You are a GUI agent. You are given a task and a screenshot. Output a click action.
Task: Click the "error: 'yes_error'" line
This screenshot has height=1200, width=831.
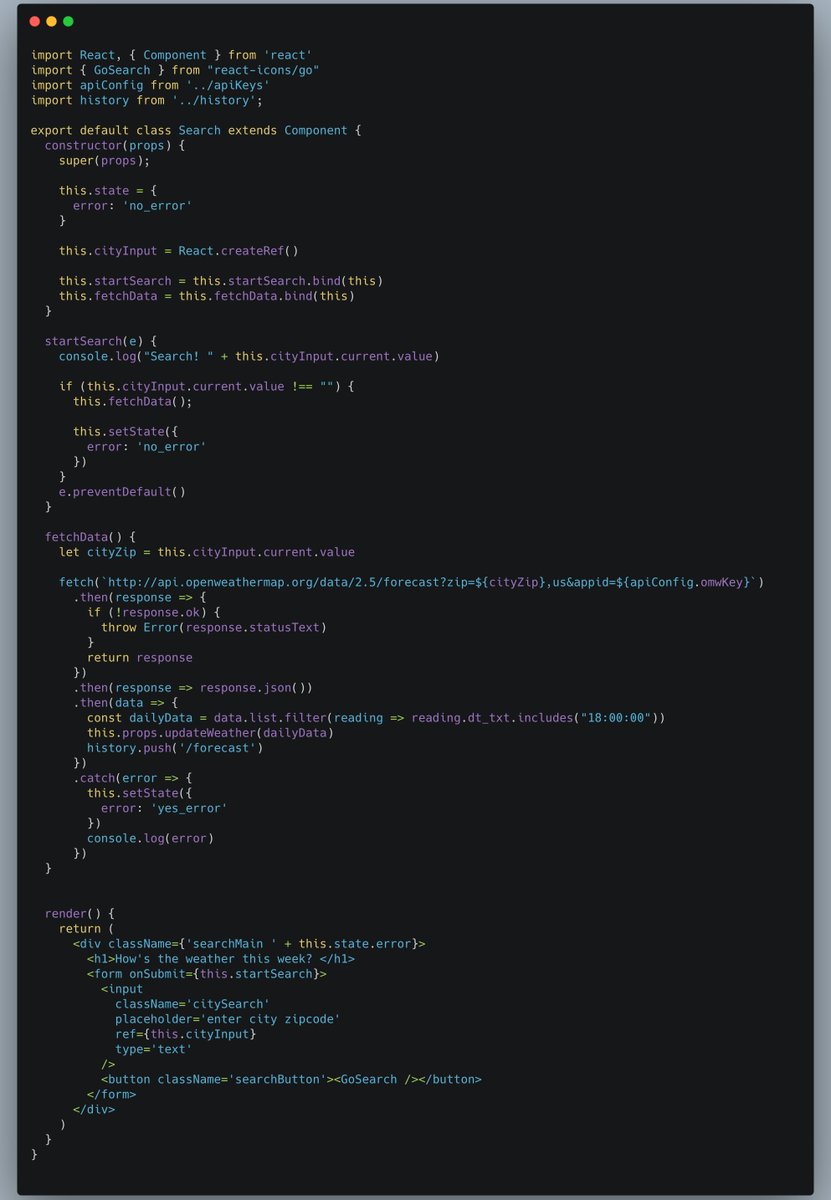click(164, 808)
